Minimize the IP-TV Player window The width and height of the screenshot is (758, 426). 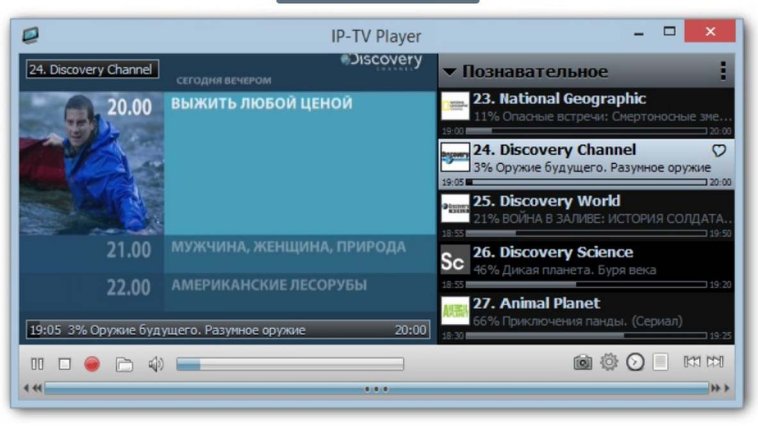point(639,33)
